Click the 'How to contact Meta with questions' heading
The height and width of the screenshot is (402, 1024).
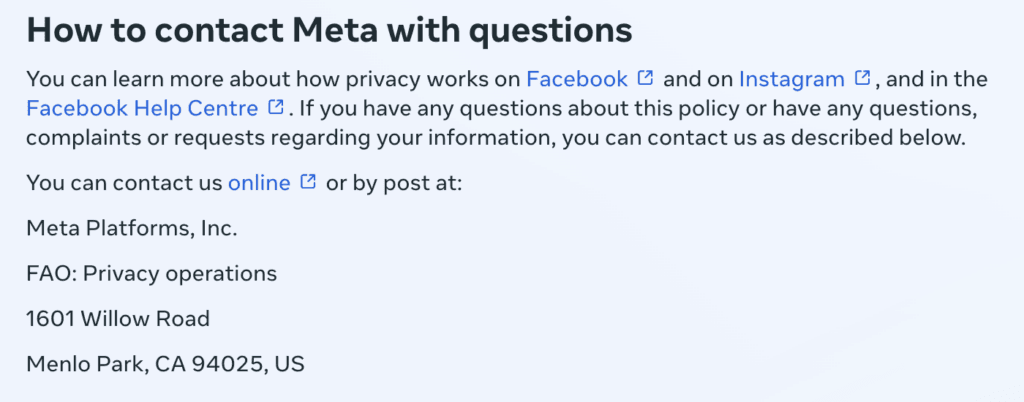click(329, 31)
